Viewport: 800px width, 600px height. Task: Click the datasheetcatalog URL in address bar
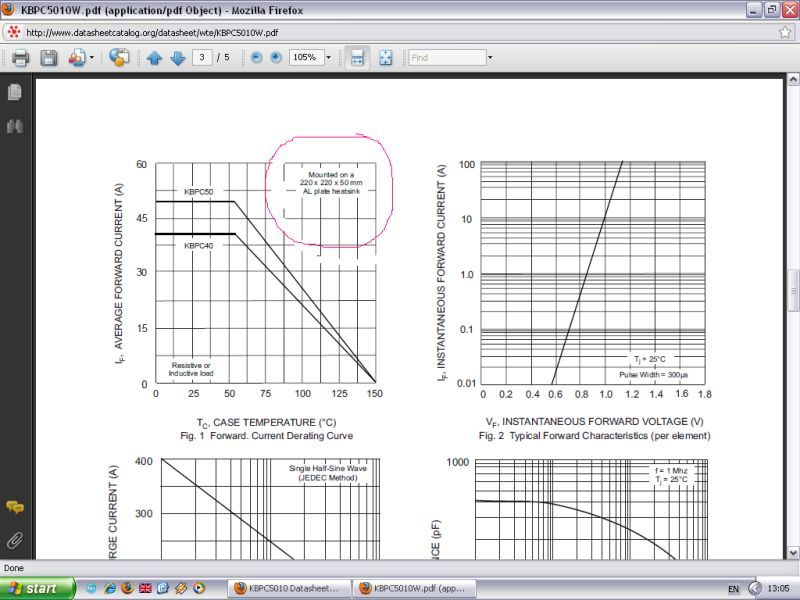coord(152,33)
